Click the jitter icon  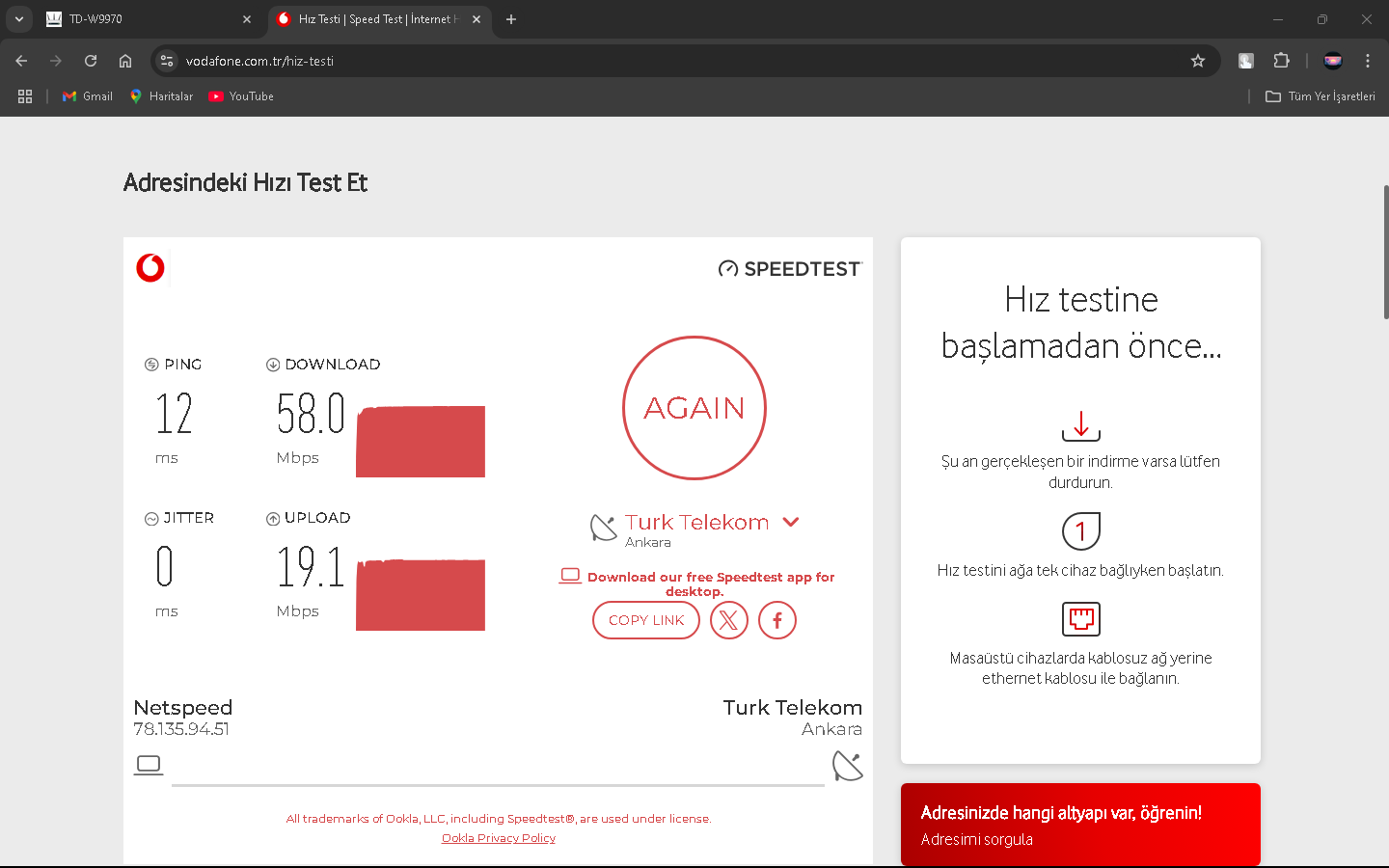click(x=151, y=519)
